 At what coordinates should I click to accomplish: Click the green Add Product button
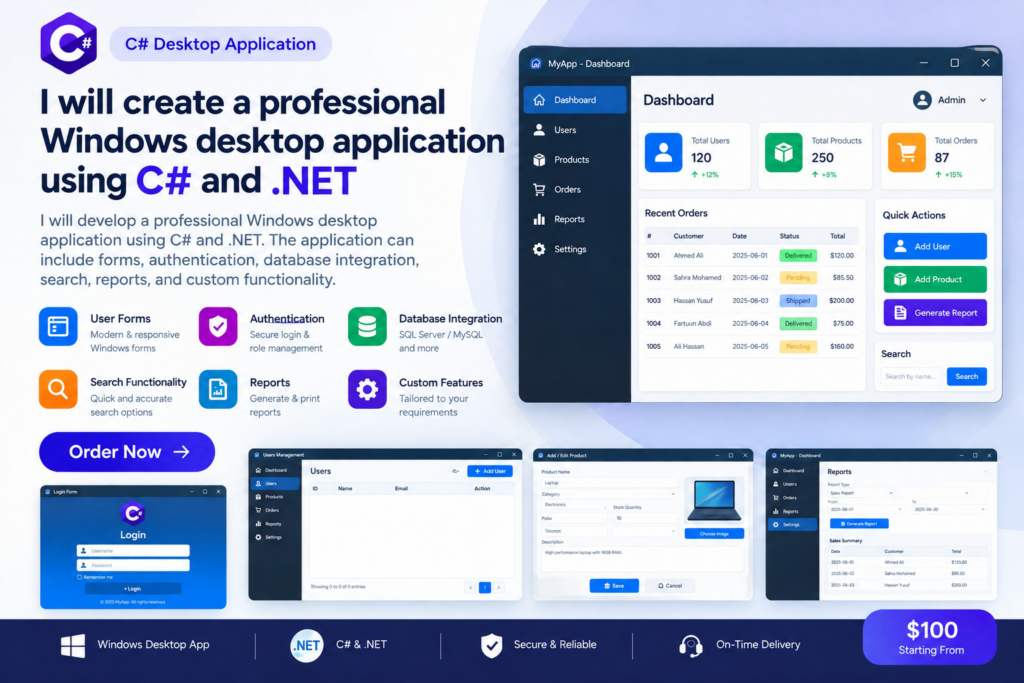[935, 279]
